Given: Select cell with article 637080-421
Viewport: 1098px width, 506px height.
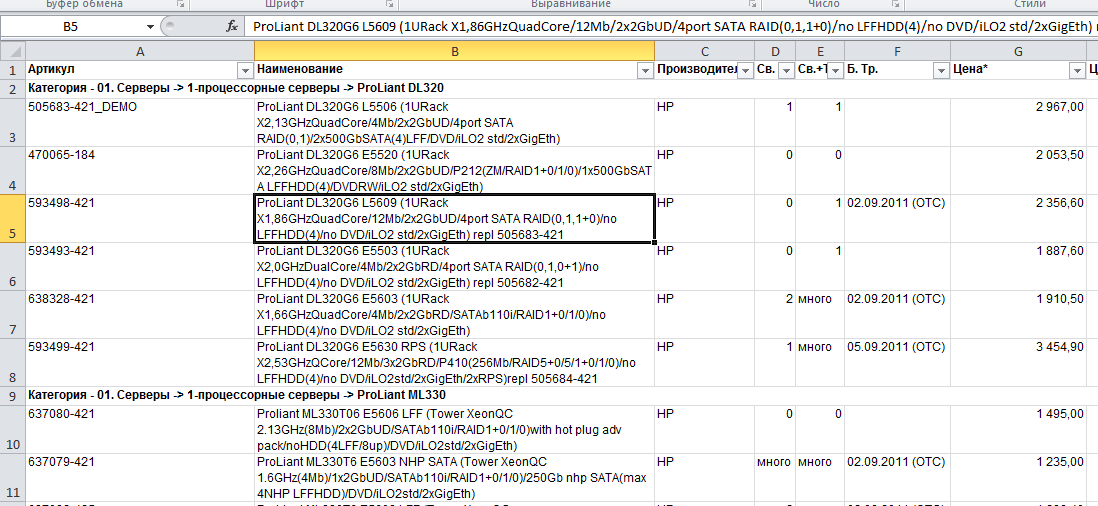Looking at the screenshot, I should (x=140, y=429).
